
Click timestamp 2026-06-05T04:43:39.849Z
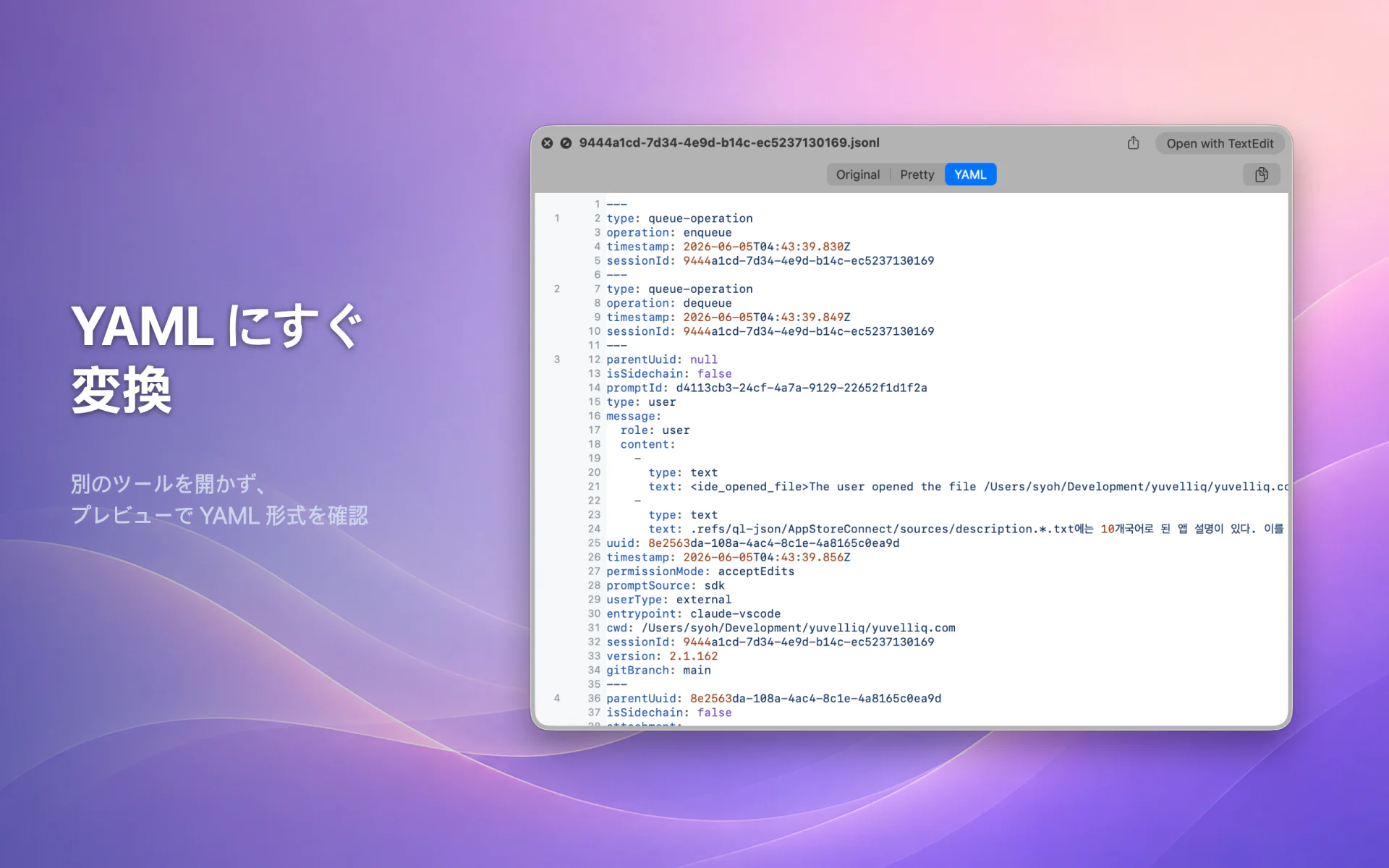click(x=766, y=317)
